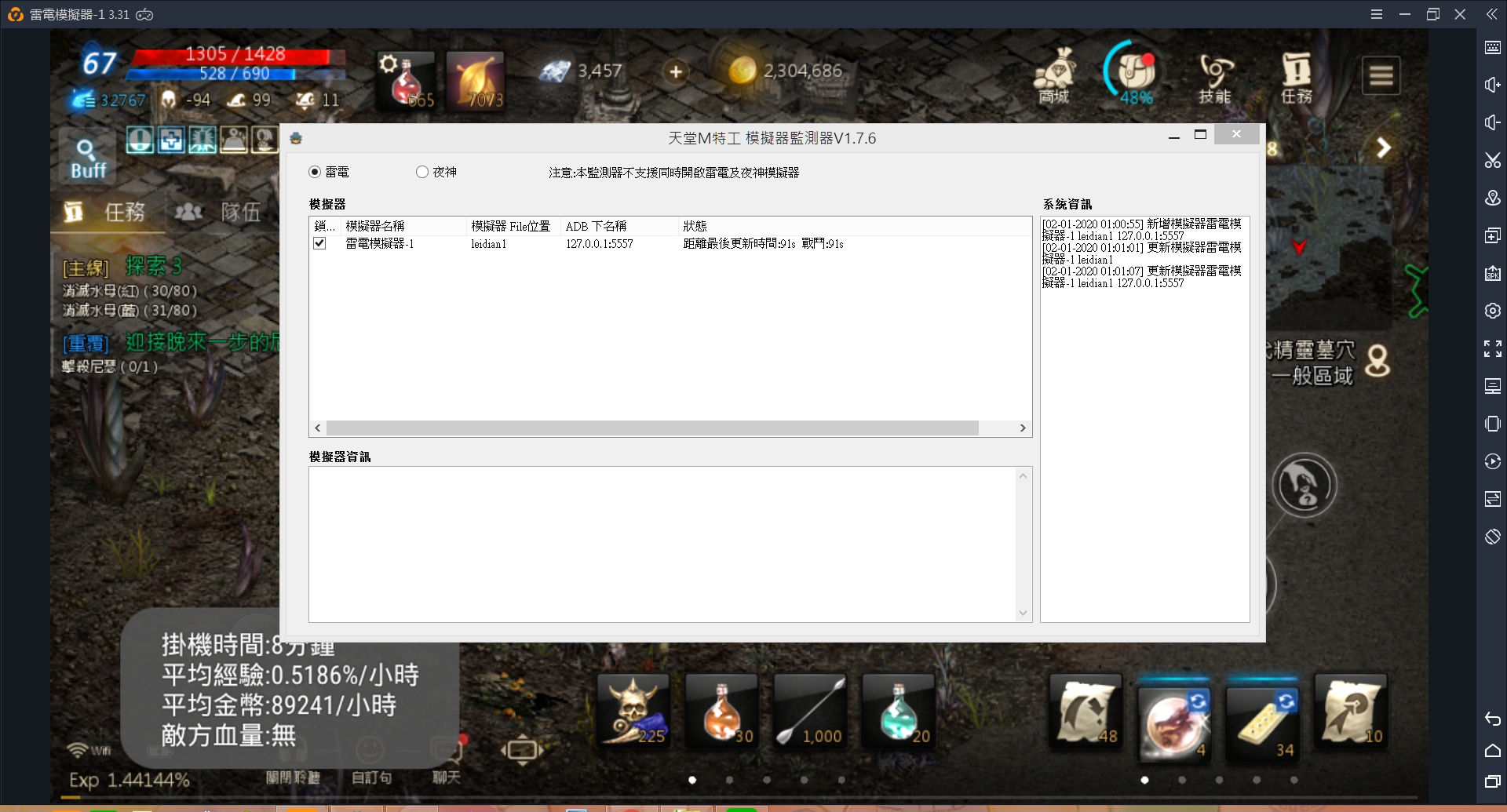Use the red potion quick slot
This screenshot has height=812, width=1507.
point(406,80)
